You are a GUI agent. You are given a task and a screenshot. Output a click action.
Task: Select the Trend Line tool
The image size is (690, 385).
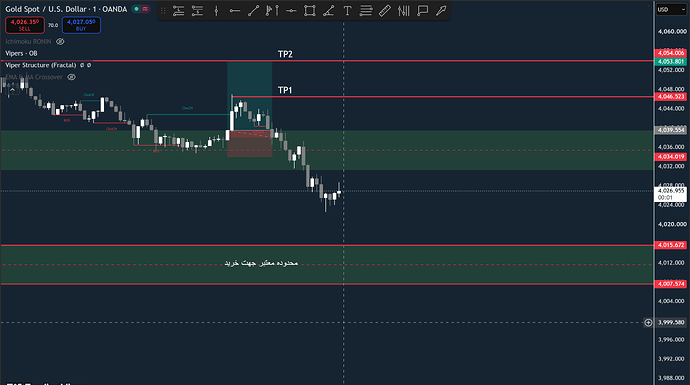[253, 11]
